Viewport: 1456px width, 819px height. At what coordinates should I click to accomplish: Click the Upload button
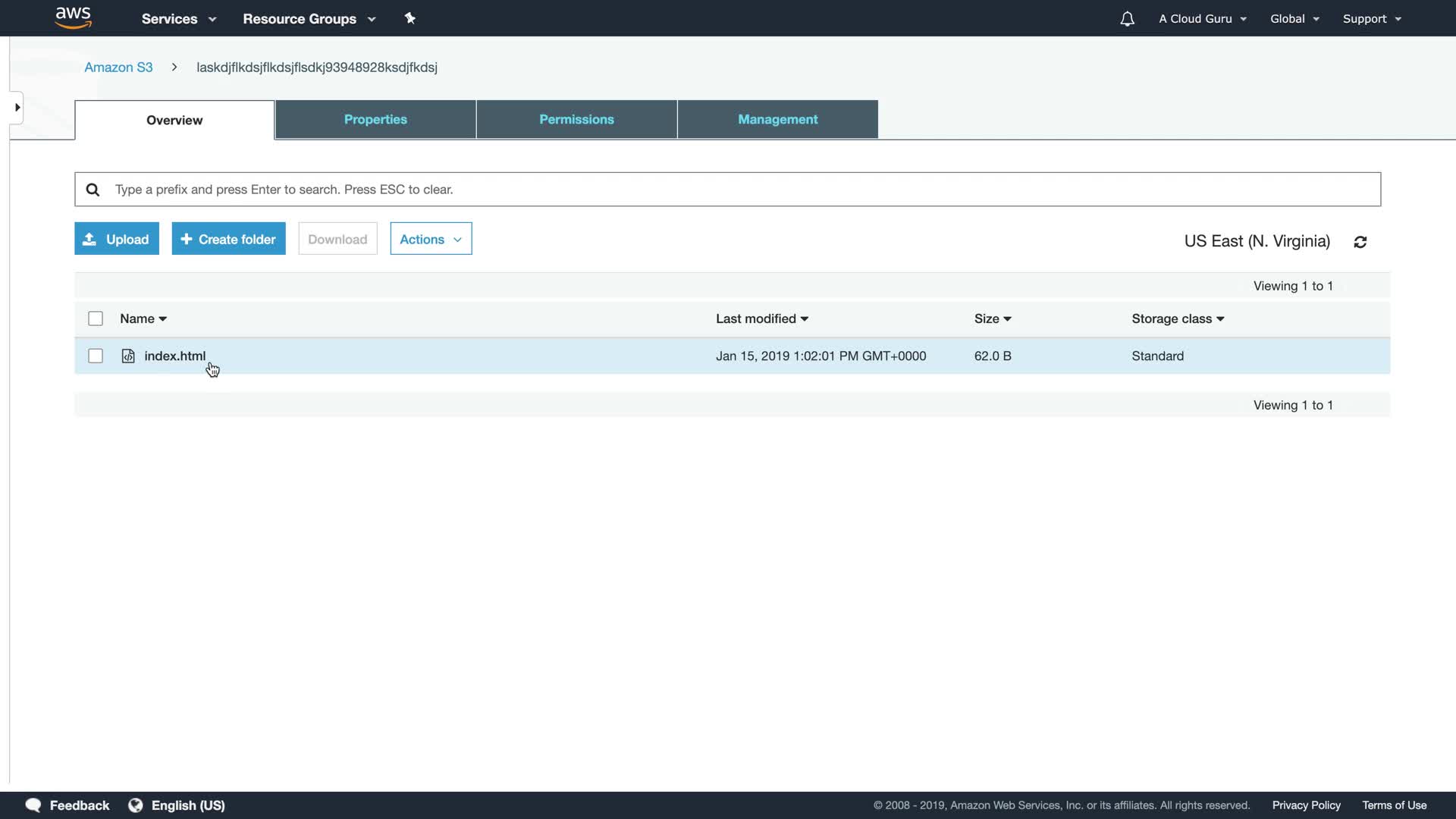(117, 240)
